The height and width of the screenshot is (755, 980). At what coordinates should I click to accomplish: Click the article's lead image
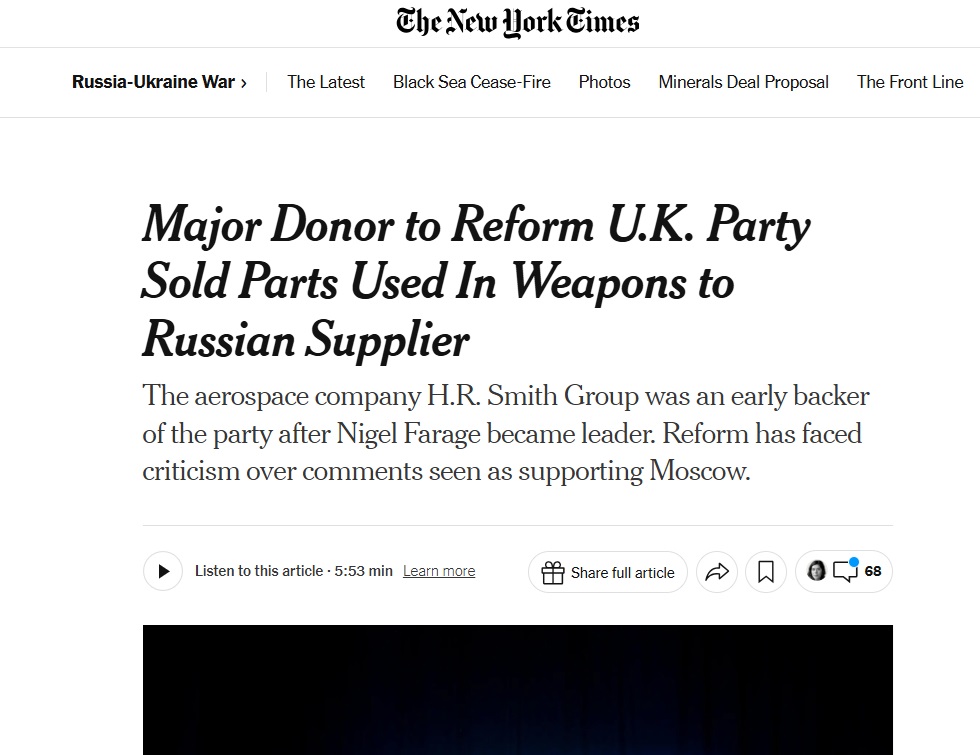pyautogui.click(x=517, y=689)
